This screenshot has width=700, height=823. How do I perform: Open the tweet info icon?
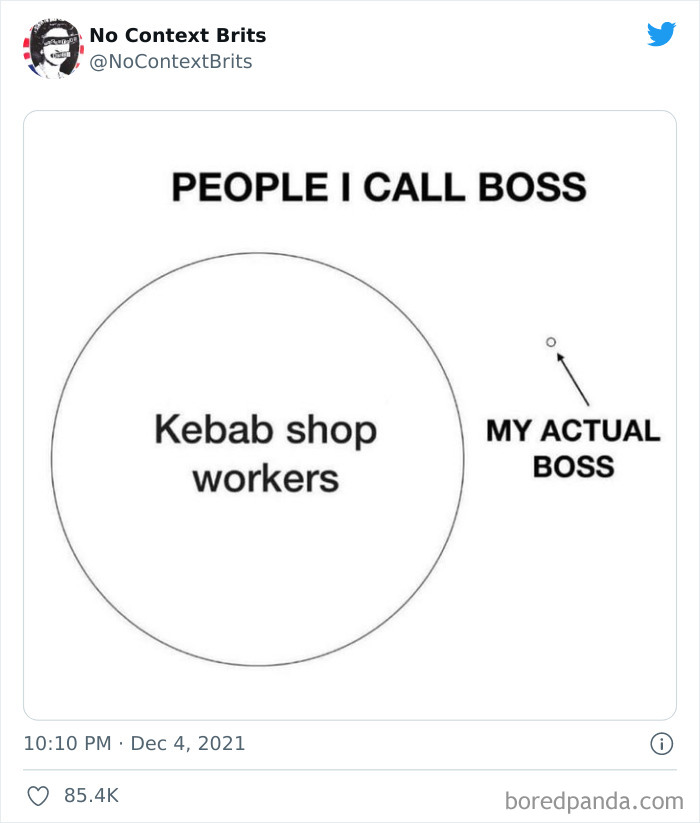coord(660,743)
